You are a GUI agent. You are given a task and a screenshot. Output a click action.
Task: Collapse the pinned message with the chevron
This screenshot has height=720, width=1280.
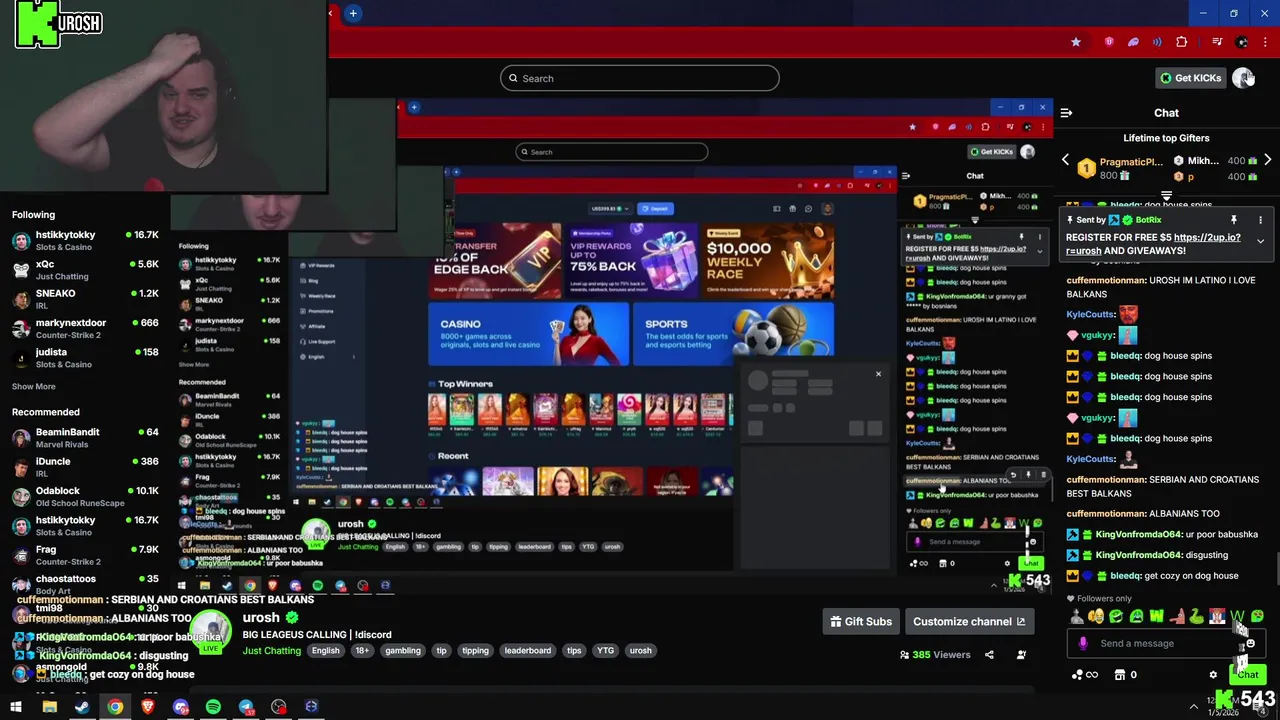tap(1260, 241)
